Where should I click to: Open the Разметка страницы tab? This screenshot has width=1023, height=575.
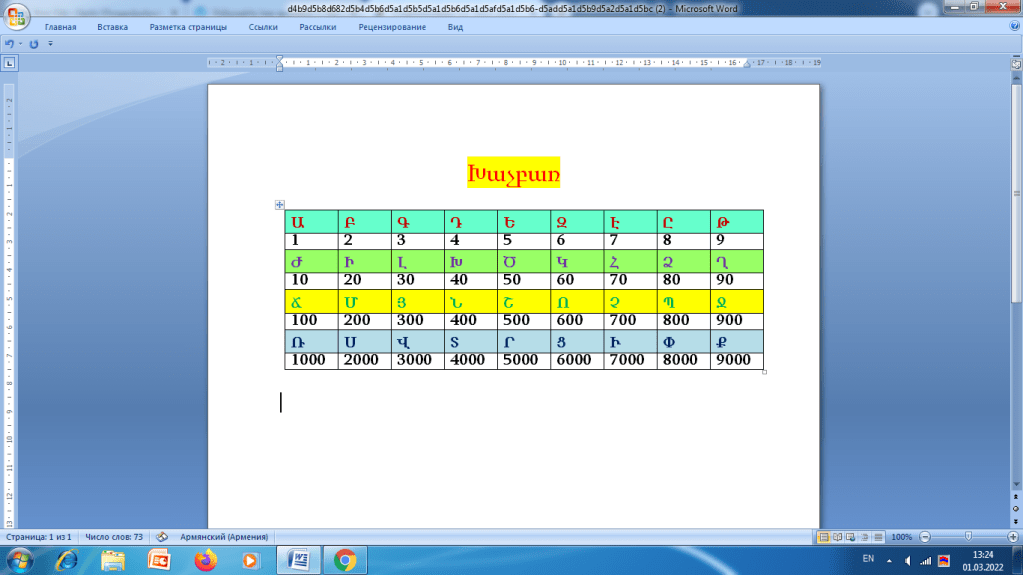click(188, 27)
